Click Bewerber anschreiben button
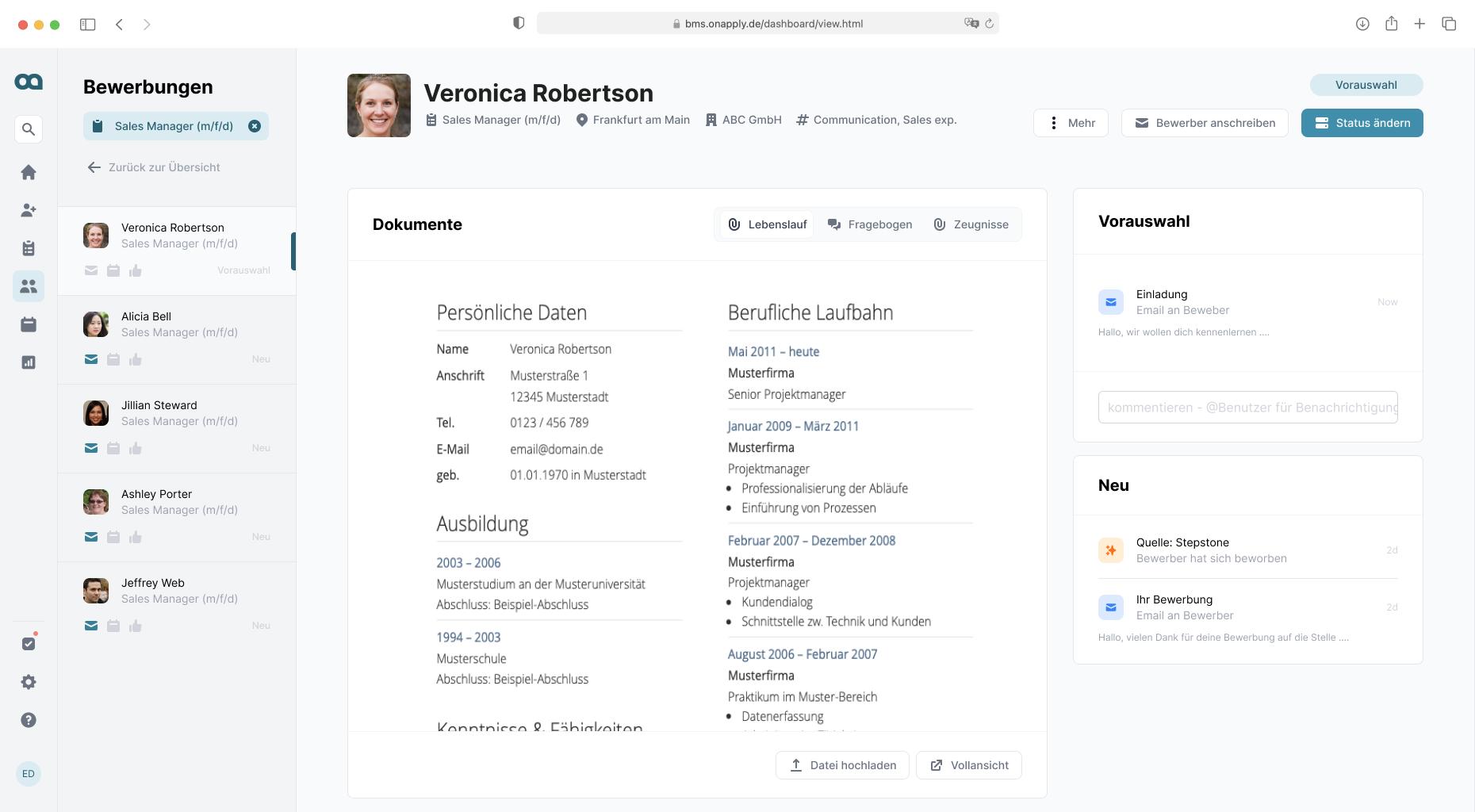Screen dimensions: 1475x812 [1205, 123]
